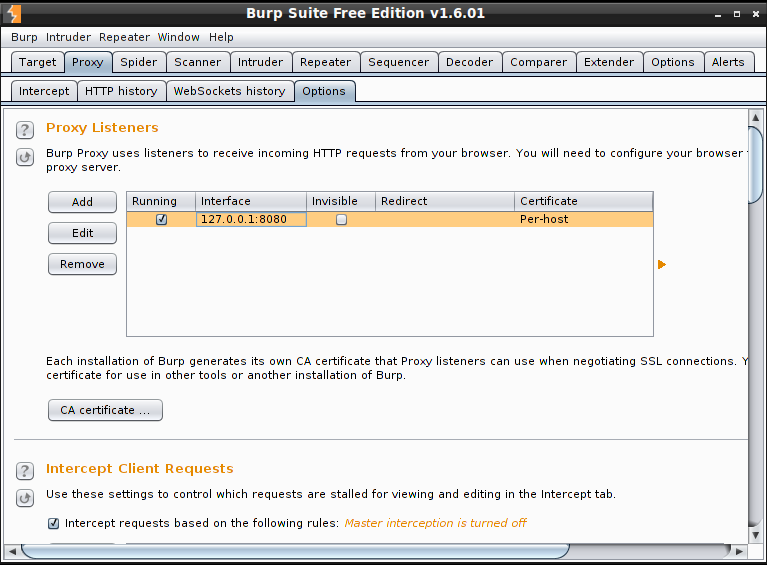The width and height of the screenshot is (767, 565).
Task: Enable Invisible checkbox for the listener
Action: click(x=341, y=220)
